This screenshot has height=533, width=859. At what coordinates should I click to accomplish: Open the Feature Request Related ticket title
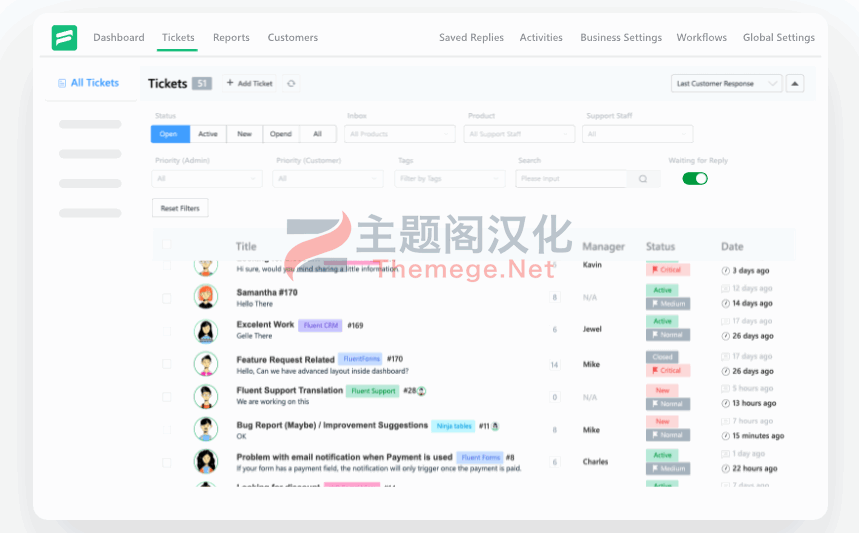click(285, 360)
